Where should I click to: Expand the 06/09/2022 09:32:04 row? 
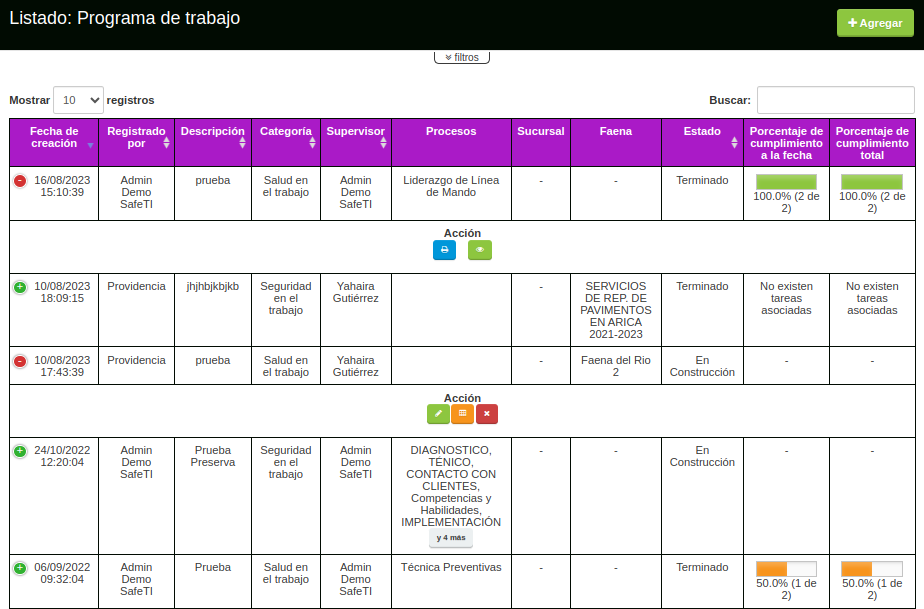click(20, 568)
